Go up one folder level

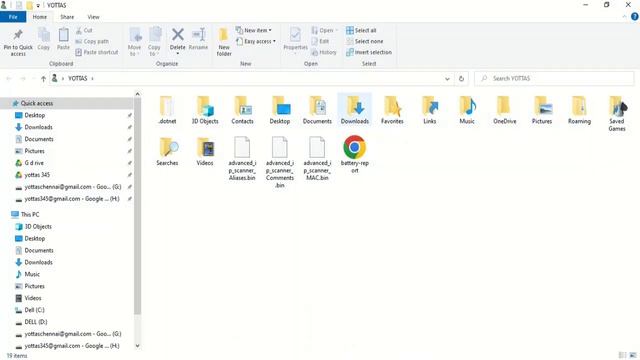(43, 79)
